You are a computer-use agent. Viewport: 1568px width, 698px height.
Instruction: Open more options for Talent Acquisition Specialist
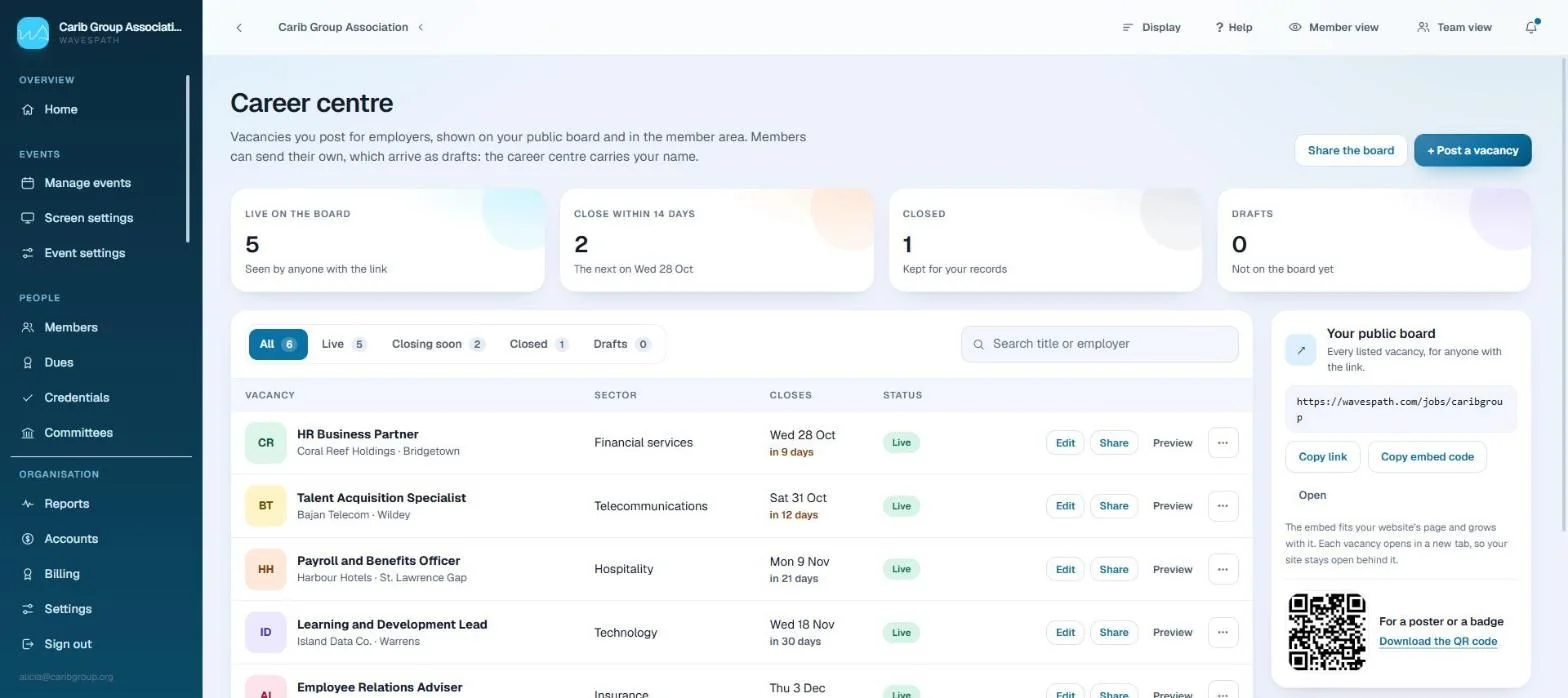(1223, 506)
